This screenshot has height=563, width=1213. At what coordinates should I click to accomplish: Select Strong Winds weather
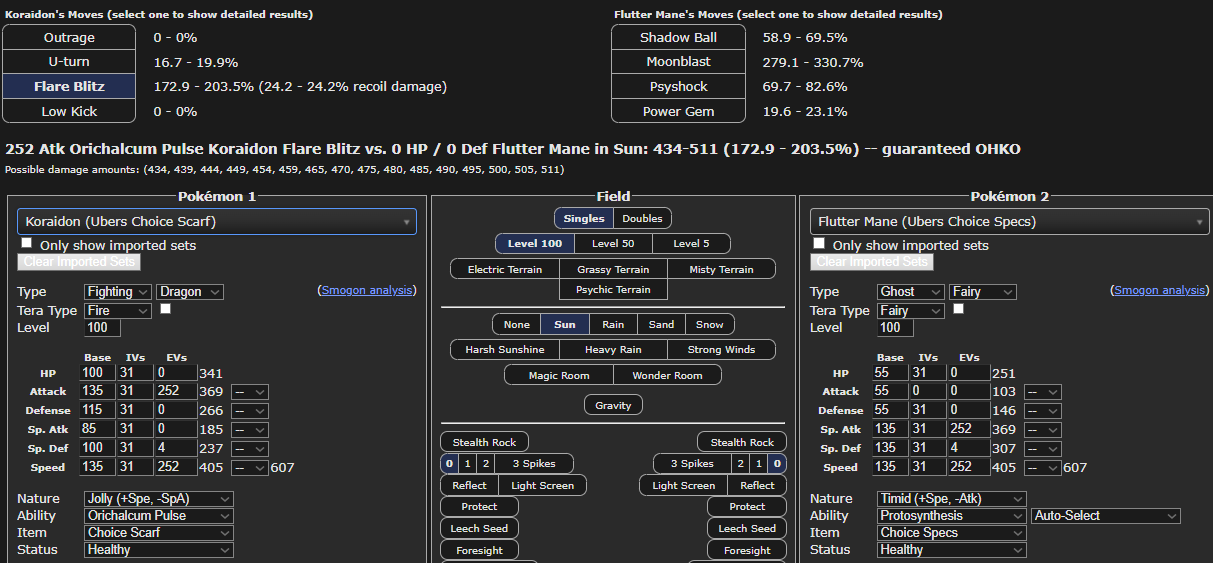[x=723, y=349]
